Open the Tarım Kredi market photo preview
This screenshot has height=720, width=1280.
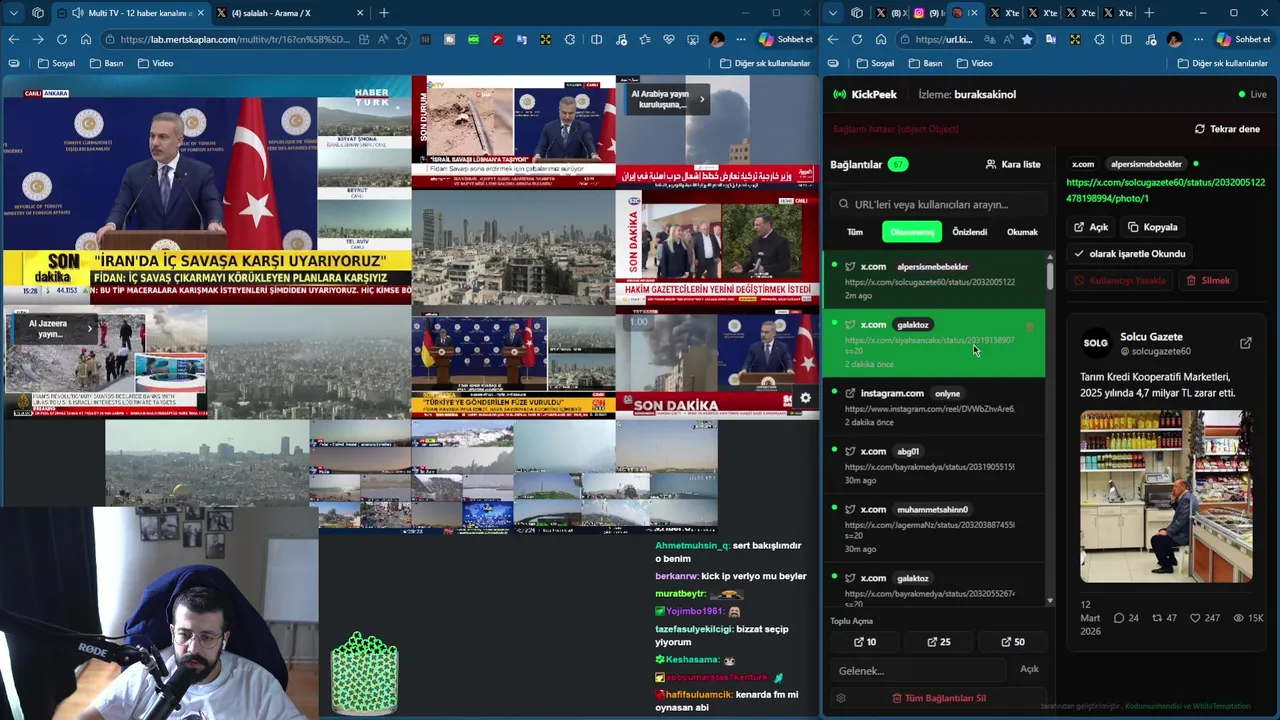[x=1166, y=496]
